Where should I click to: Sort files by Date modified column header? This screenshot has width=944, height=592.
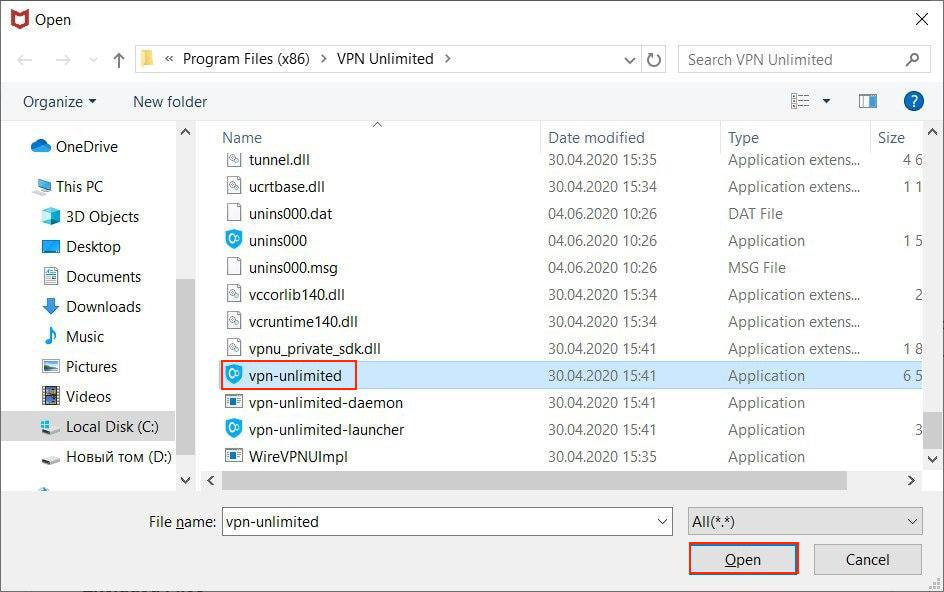596,138
